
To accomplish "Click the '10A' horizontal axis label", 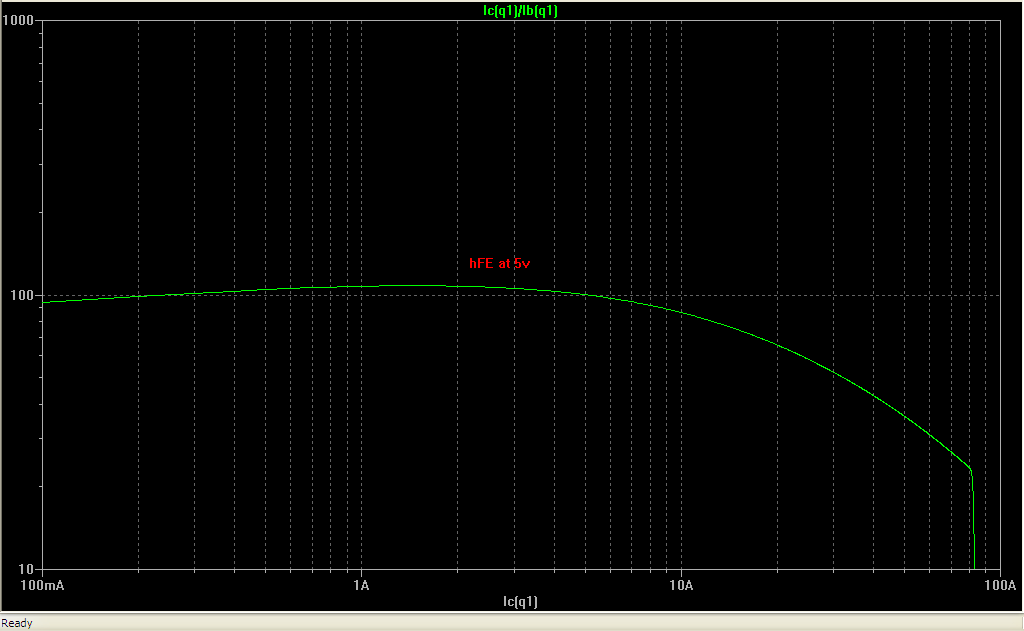I will click(681, 585).
